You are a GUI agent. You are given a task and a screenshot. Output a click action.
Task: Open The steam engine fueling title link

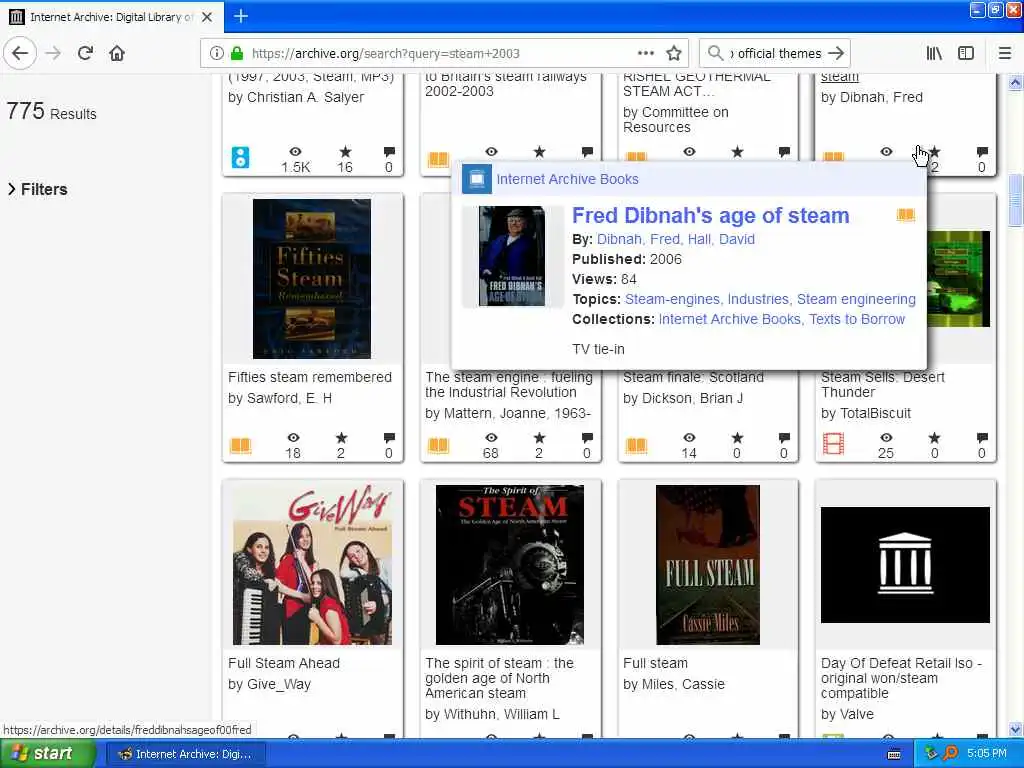509,385
